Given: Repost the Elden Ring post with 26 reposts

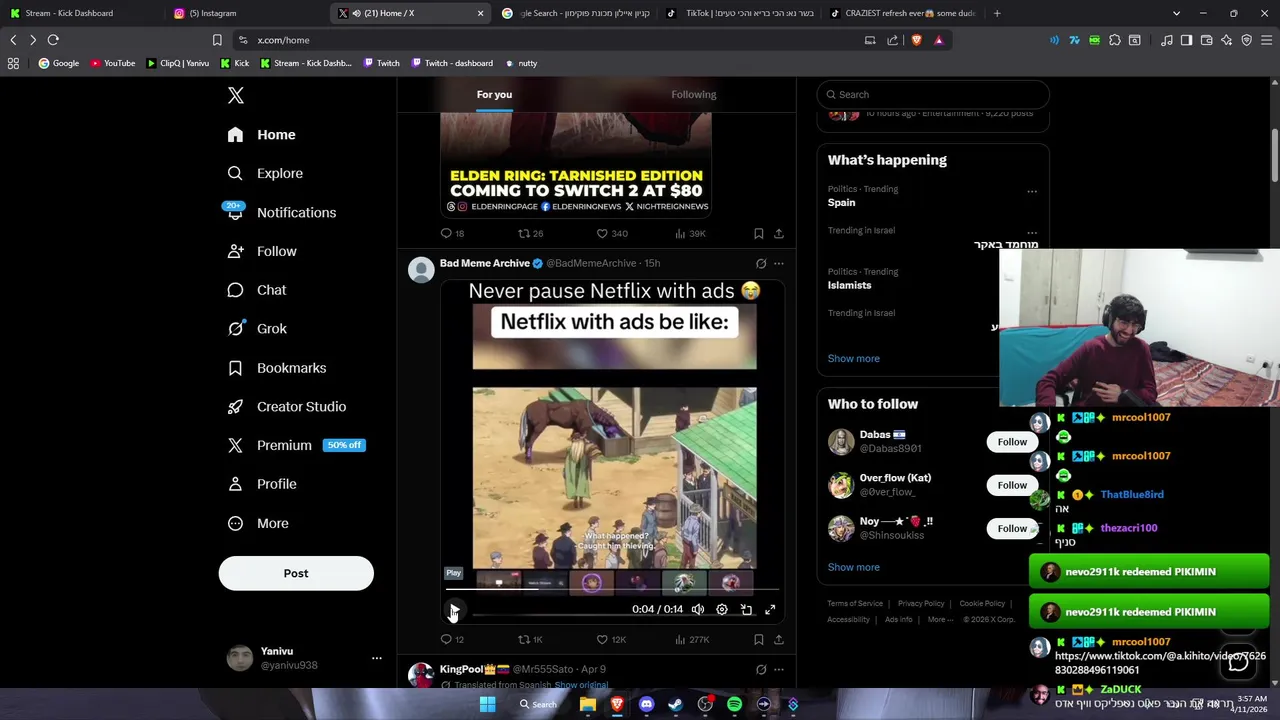Looking at the screenshot, I should 530,233.
